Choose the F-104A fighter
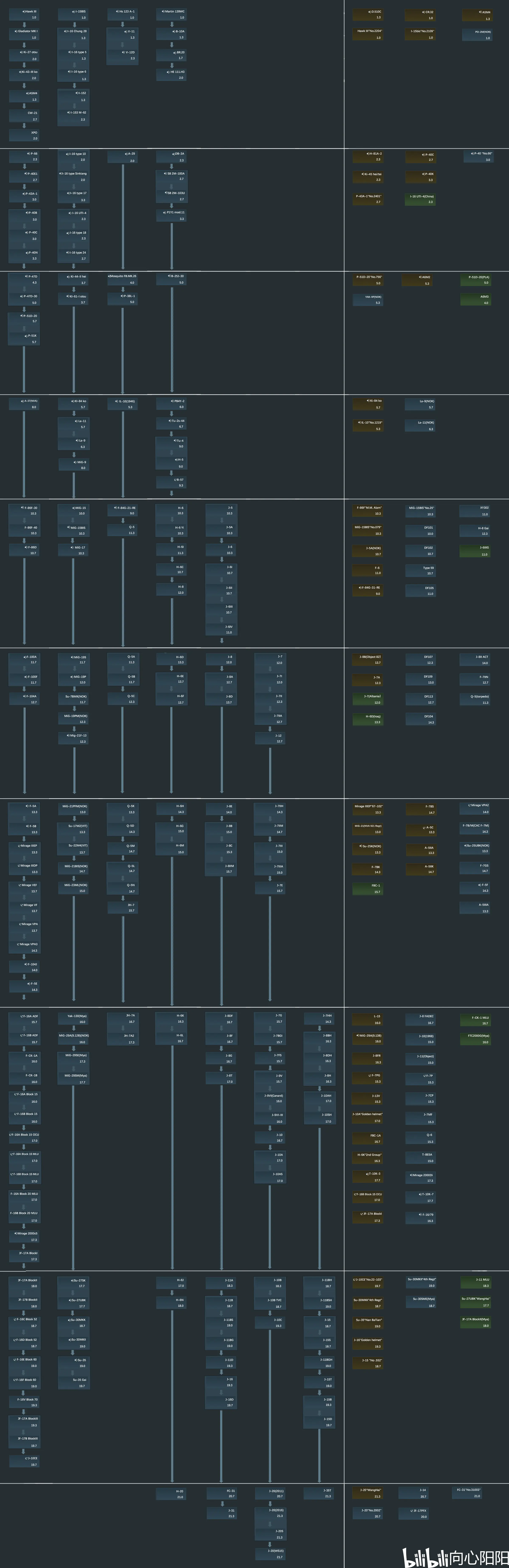This screenshot has height=1568, width=509. [x=24, y=699]
